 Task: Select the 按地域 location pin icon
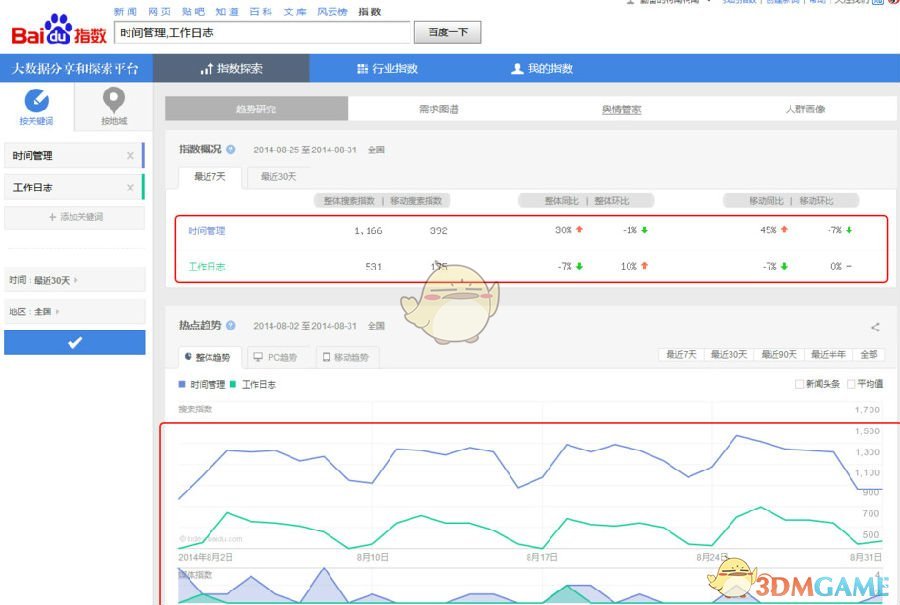coord(114,102)
